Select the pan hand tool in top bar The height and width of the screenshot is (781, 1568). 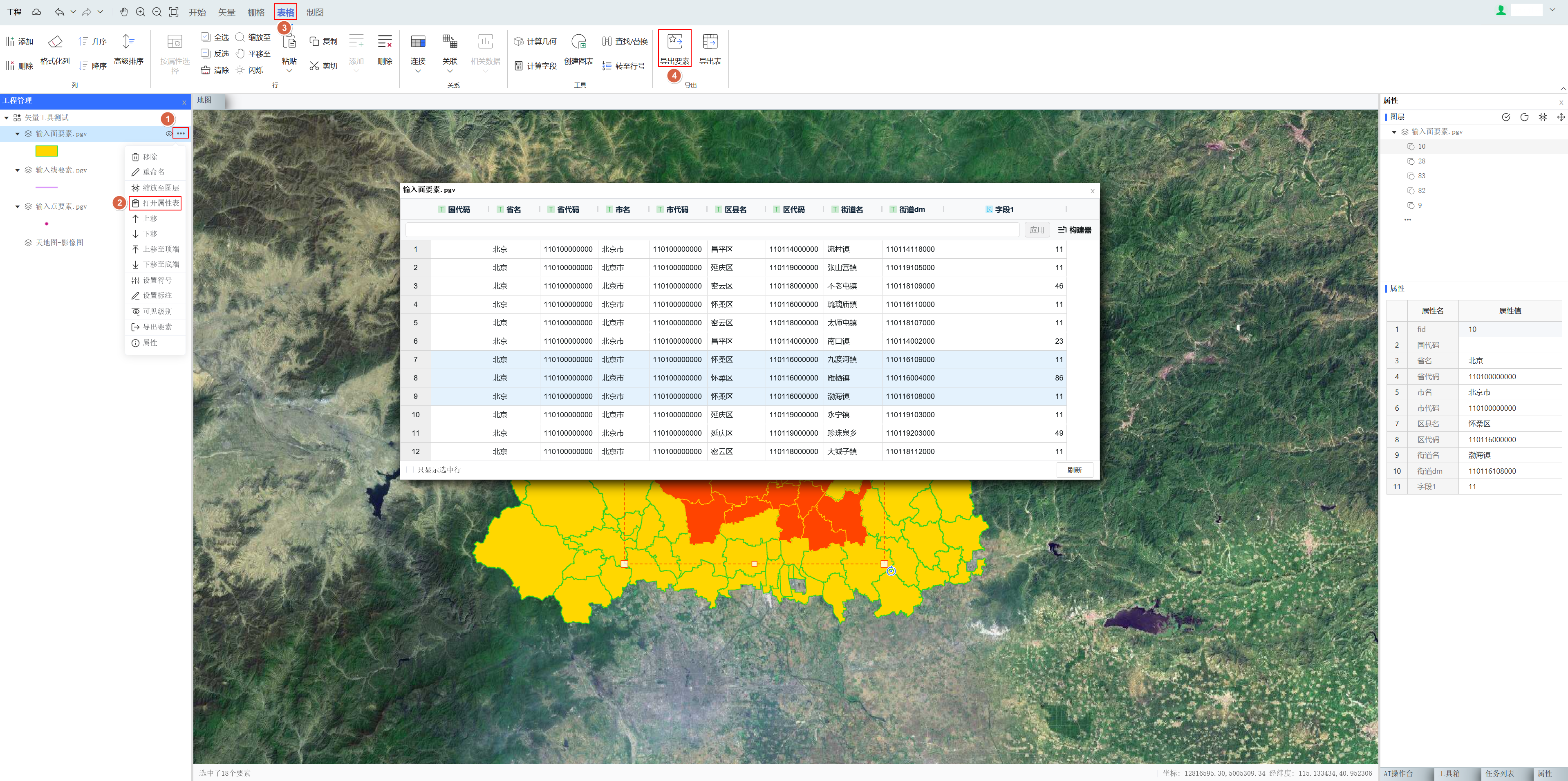click(123, 12)
